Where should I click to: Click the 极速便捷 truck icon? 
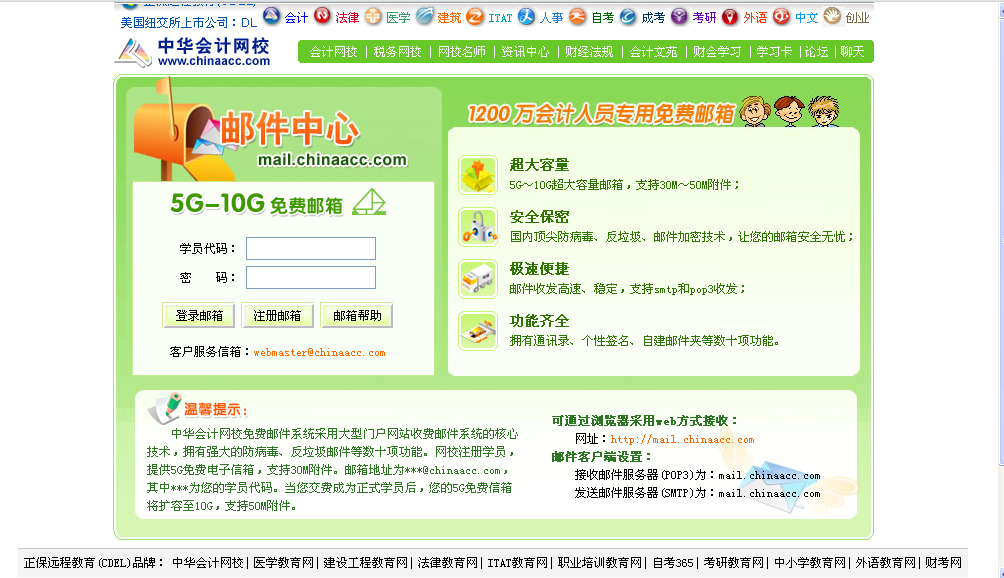[478, 278]
